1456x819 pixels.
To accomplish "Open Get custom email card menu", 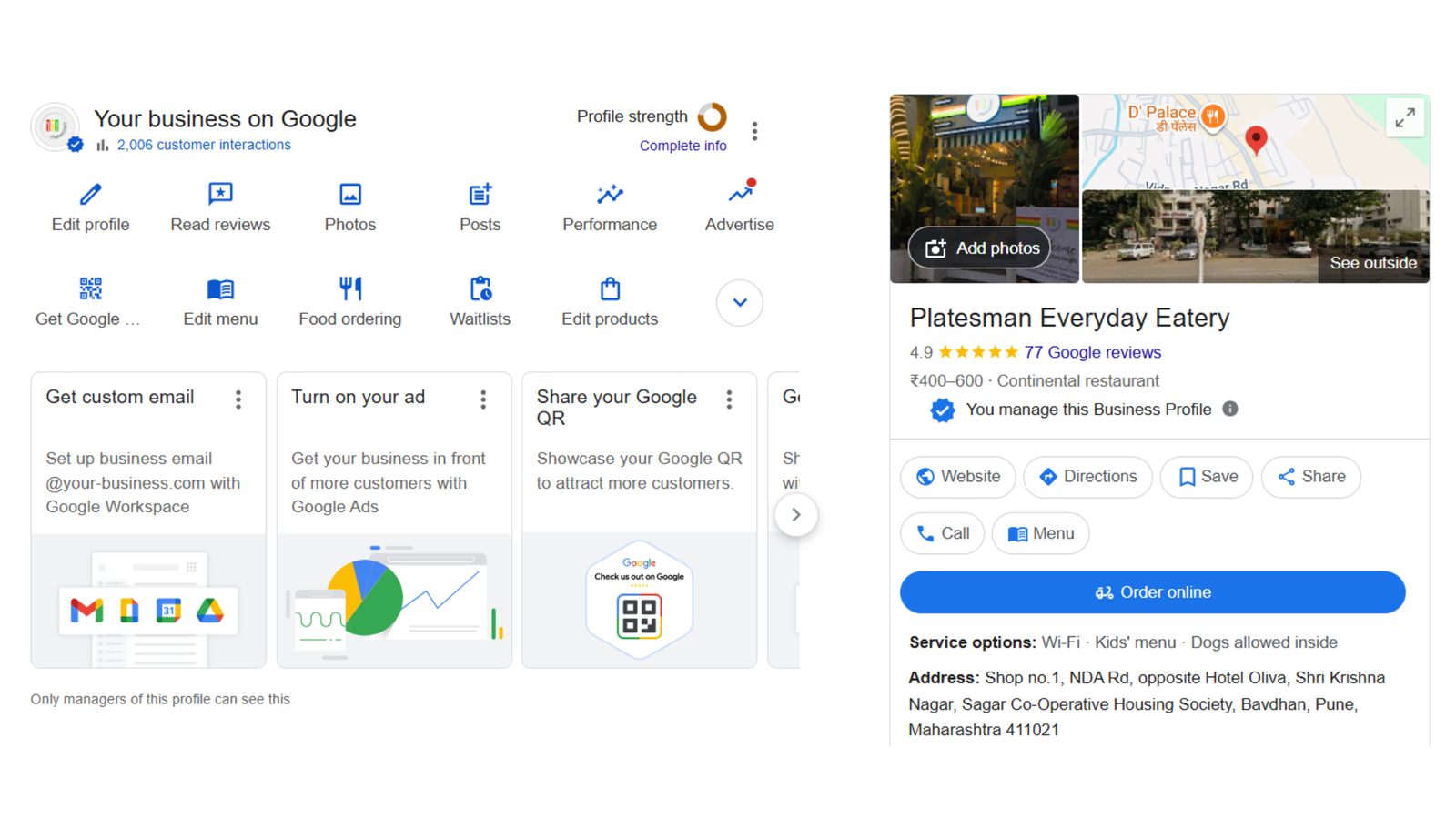I will (x=238, y=399).
